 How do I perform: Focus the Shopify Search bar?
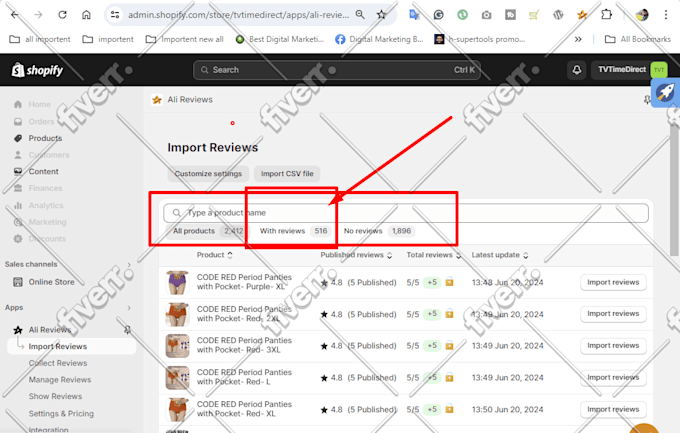coord(337,70)
